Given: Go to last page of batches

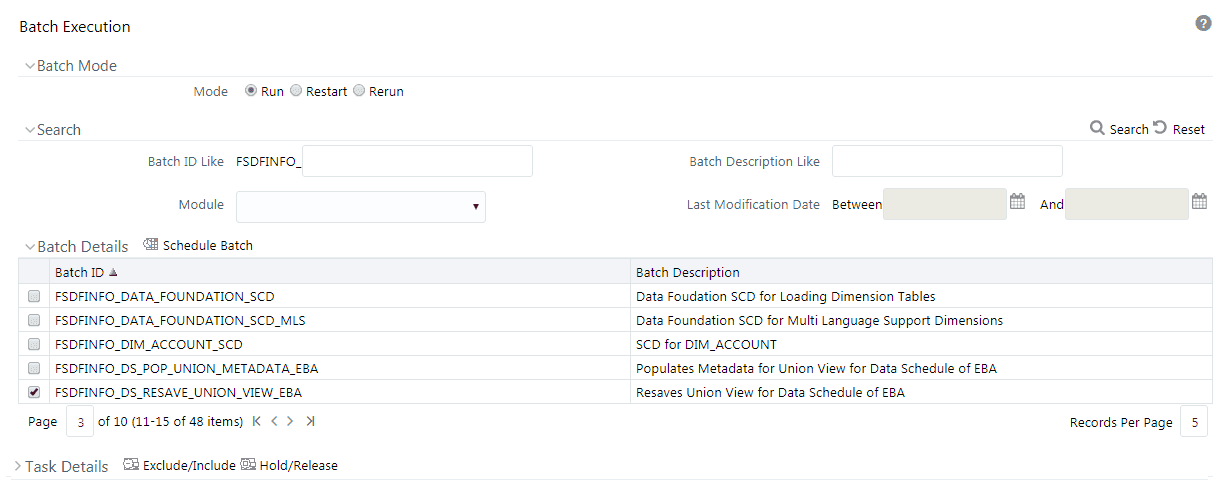Looking at the screenshot, I should pyautogui.click(x=310, y=421).
